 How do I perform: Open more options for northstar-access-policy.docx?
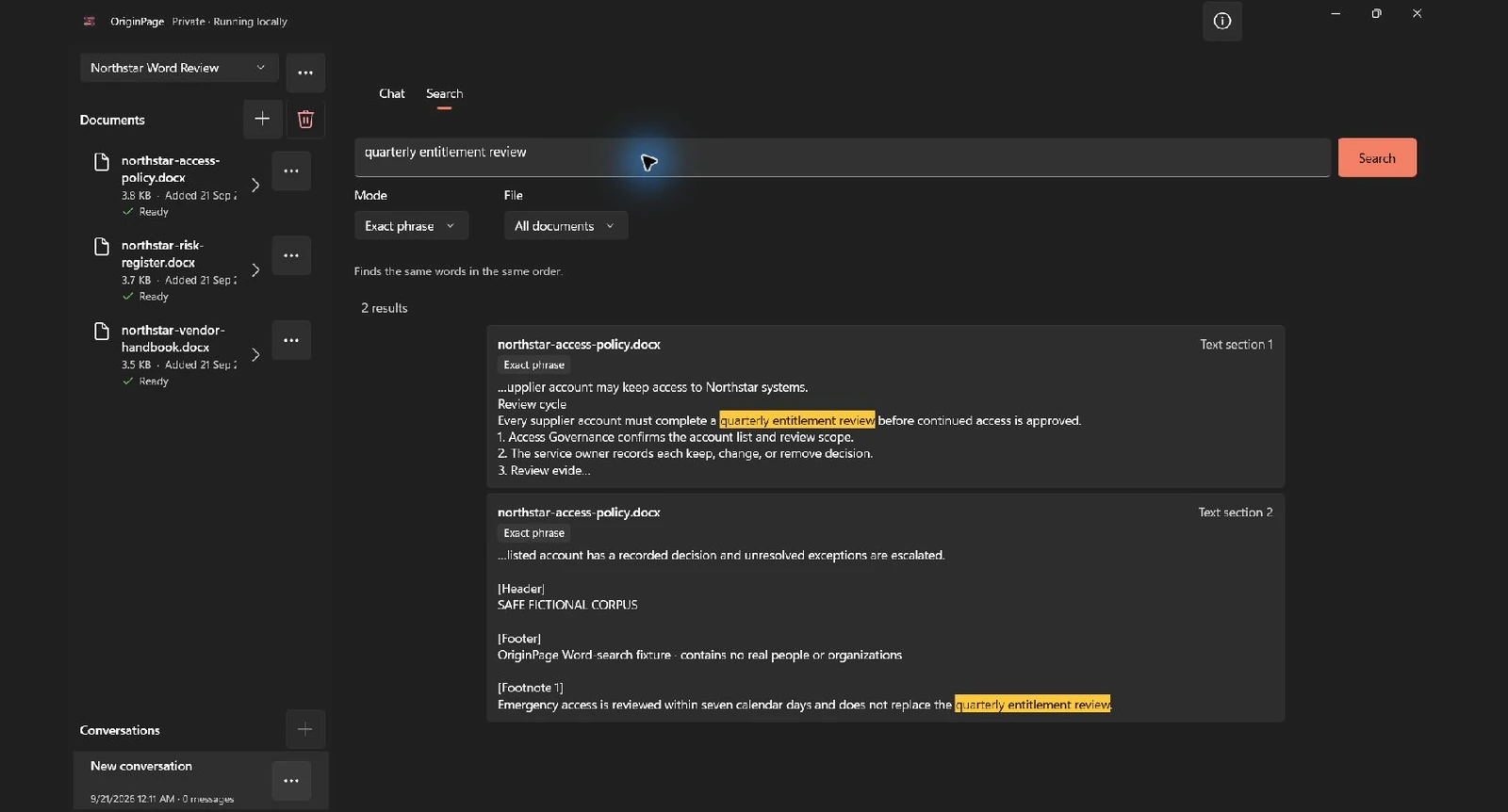[x=291, y=171]
